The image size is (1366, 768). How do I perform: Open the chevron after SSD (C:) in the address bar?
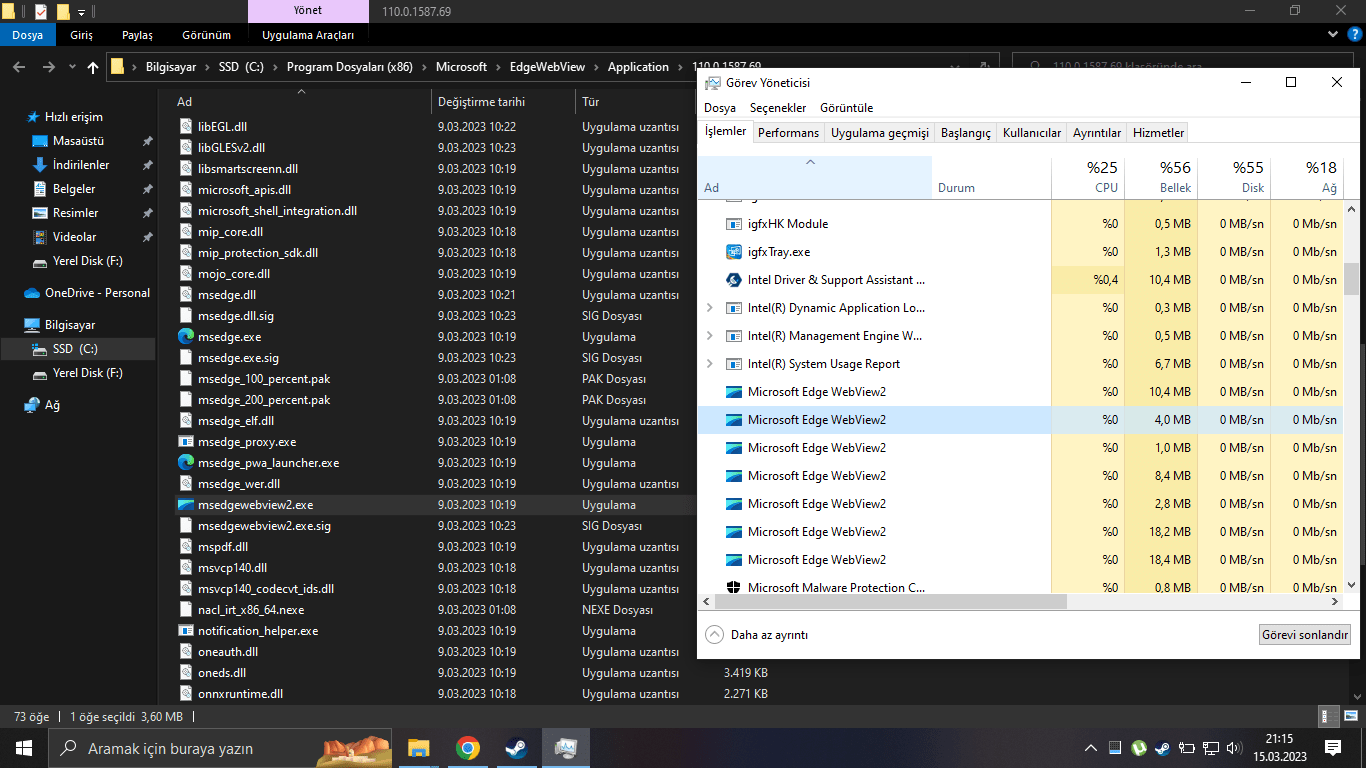coord(275,67)
